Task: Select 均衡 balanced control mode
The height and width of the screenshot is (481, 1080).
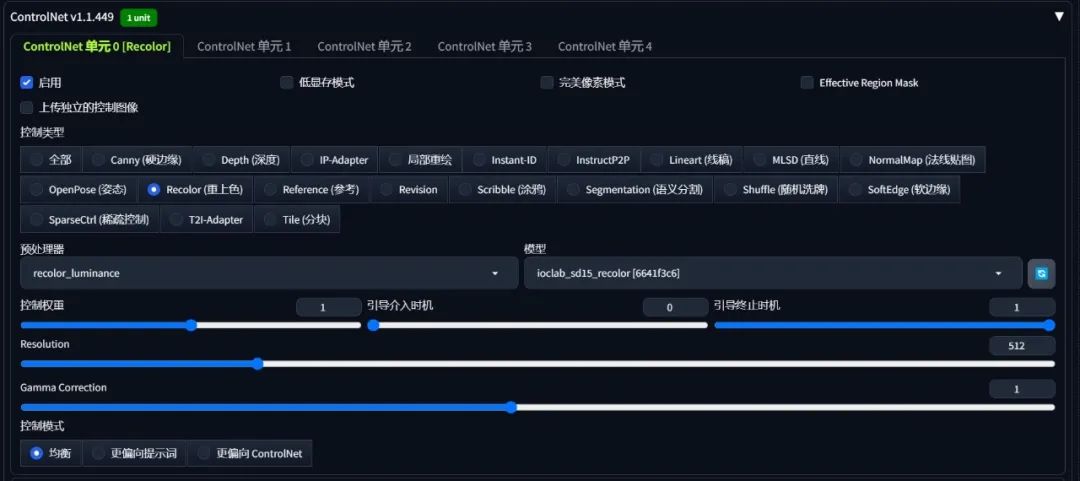Action: point(51,453)
